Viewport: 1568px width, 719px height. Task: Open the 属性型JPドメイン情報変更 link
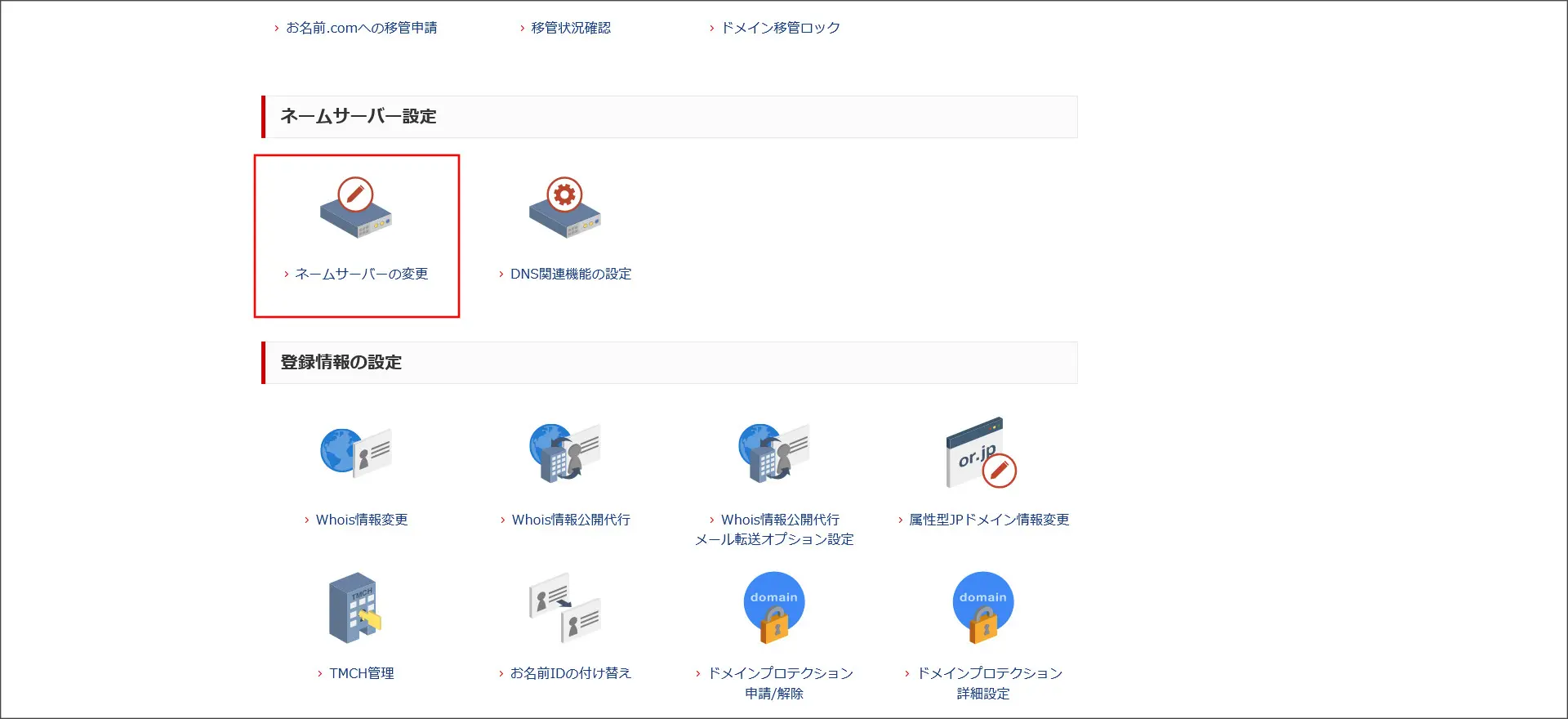(989, 520)
